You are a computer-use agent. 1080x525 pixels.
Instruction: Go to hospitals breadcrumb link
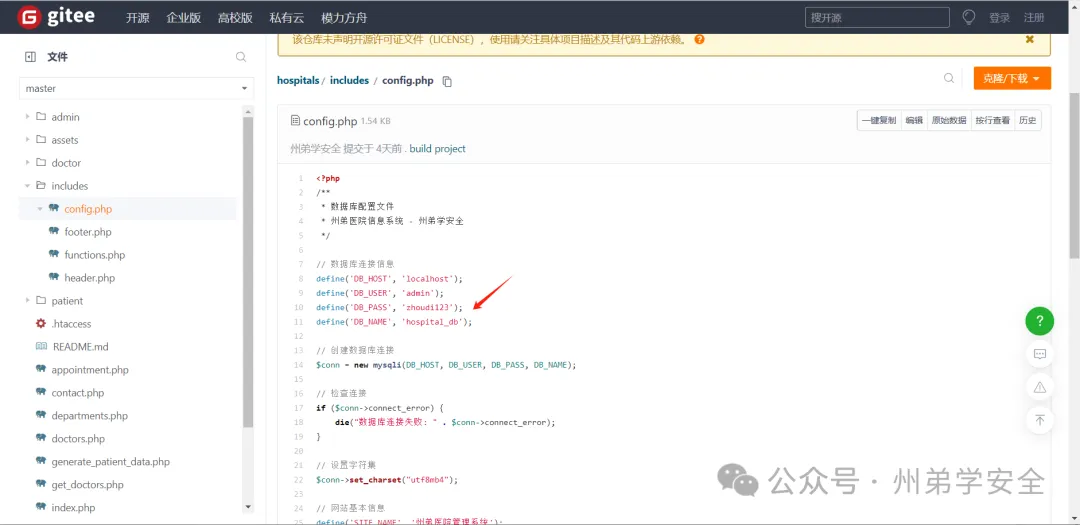coord(298,81)
